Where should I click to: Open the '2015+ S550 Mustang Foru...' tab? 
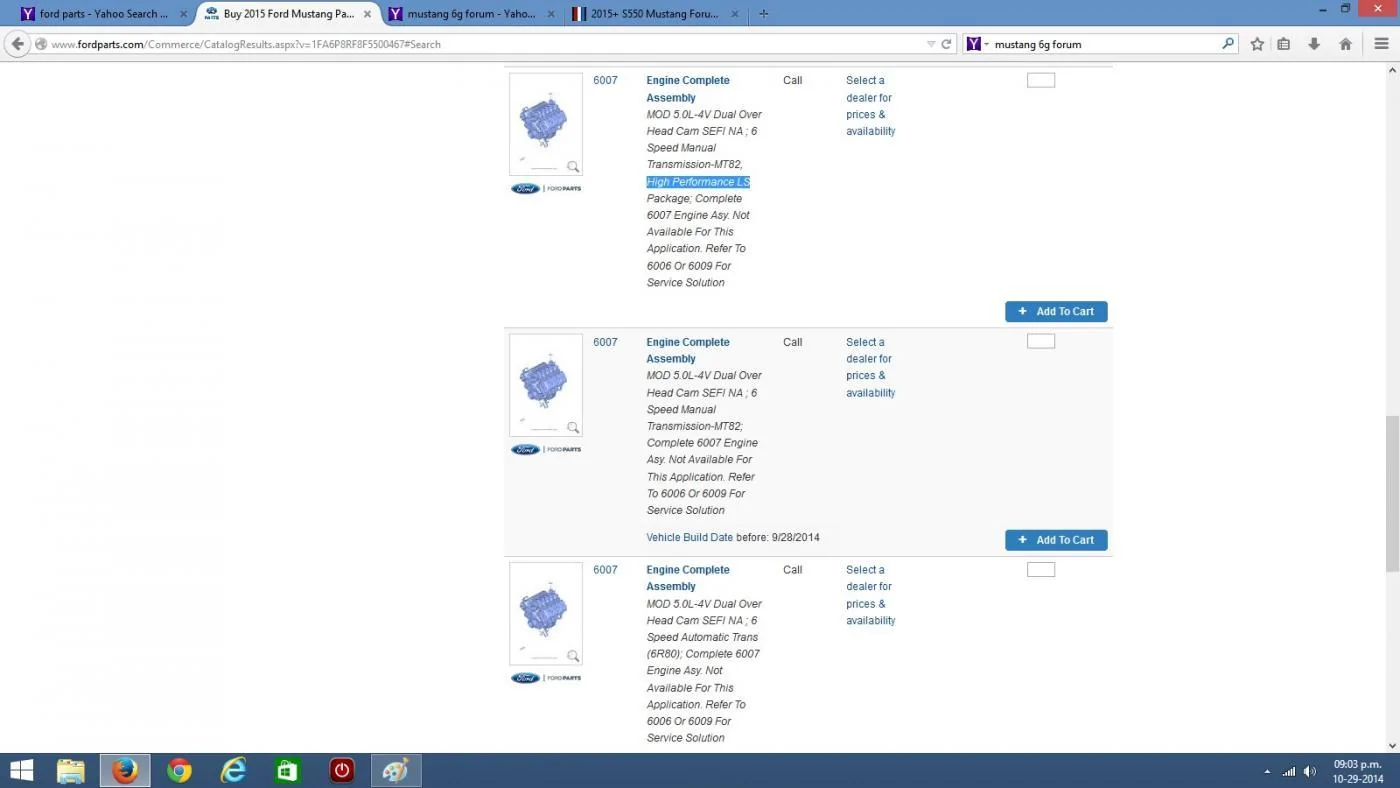coord(655,14)
